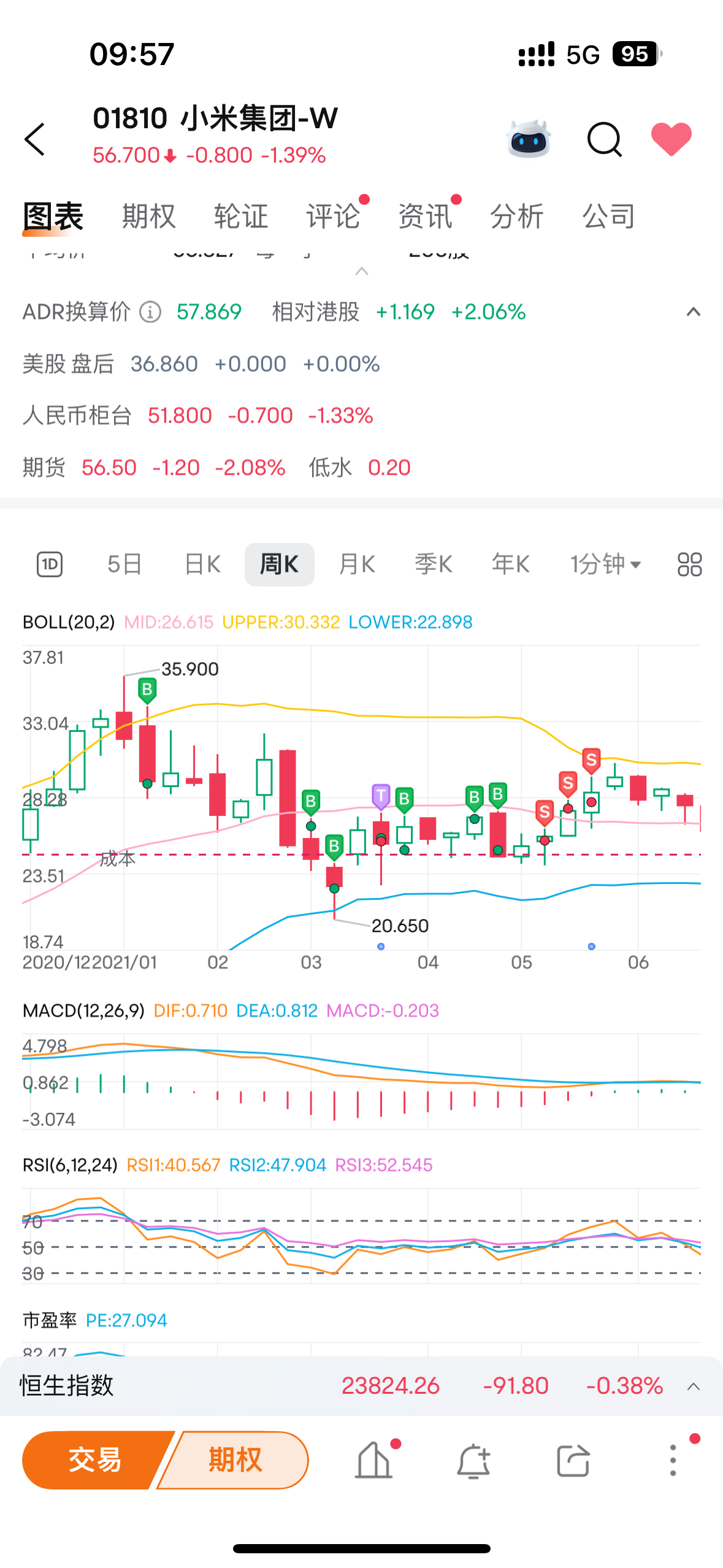Image resolution: width=723 pixels, height=1568 pixels.
Task: Tap the index value 23824.26
Action: pos(391,1386)
